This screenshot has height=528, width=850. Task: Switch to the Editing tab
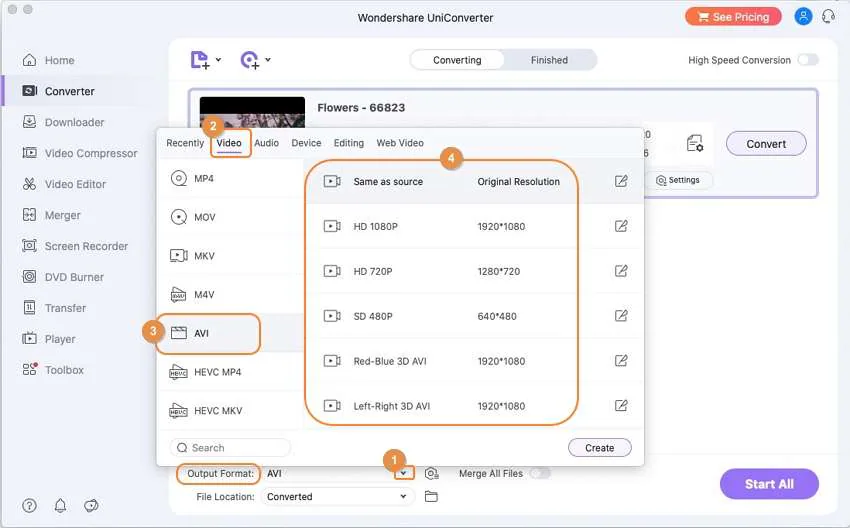pos(349,143)
